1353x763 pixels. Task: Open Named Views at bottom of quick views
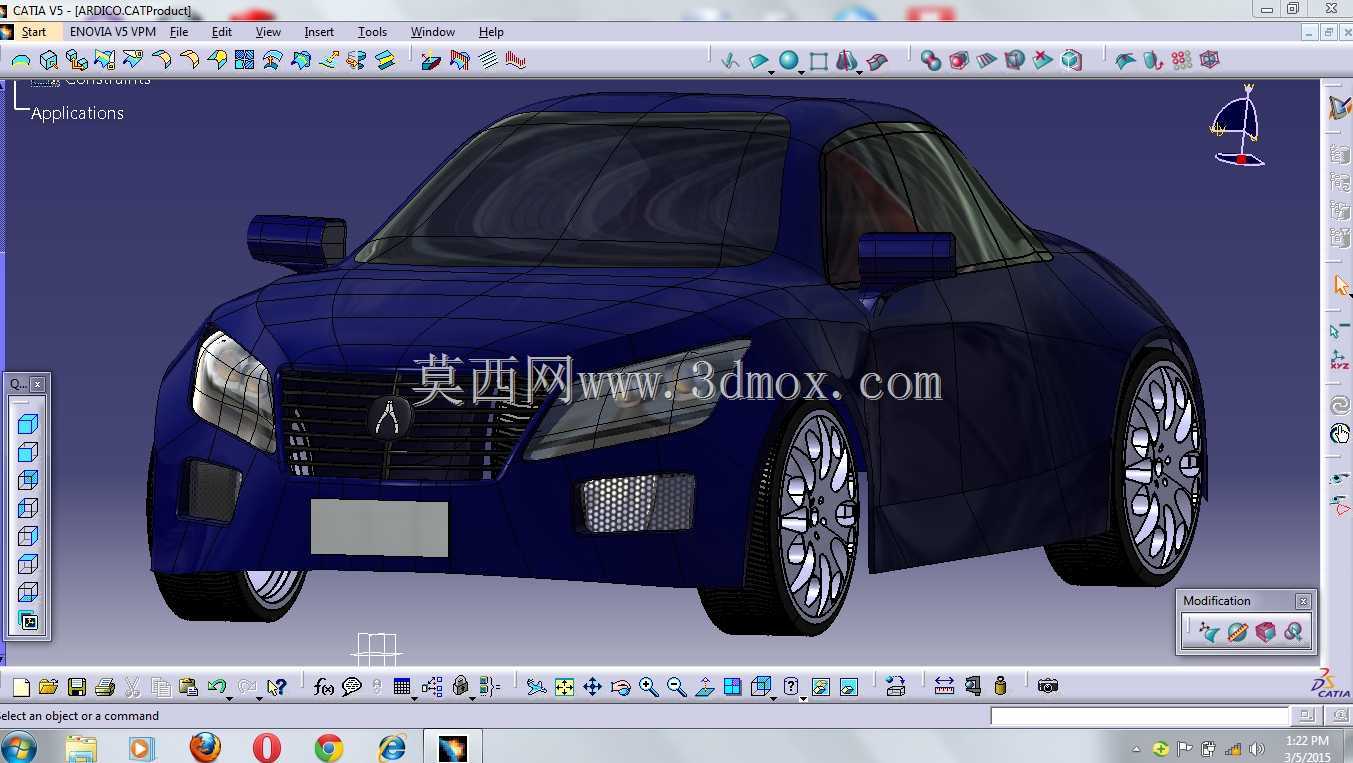point(28,621)
